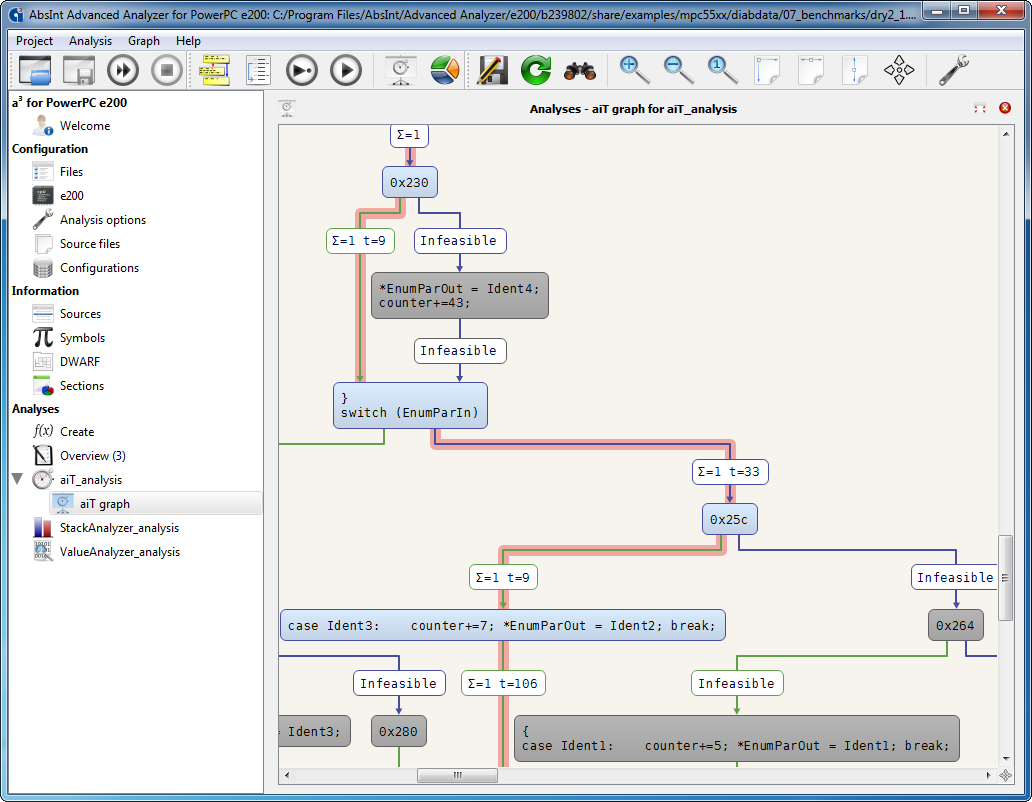Zoom out with minus magnifier
1032x802 pixels.
(x=679, y=70)
